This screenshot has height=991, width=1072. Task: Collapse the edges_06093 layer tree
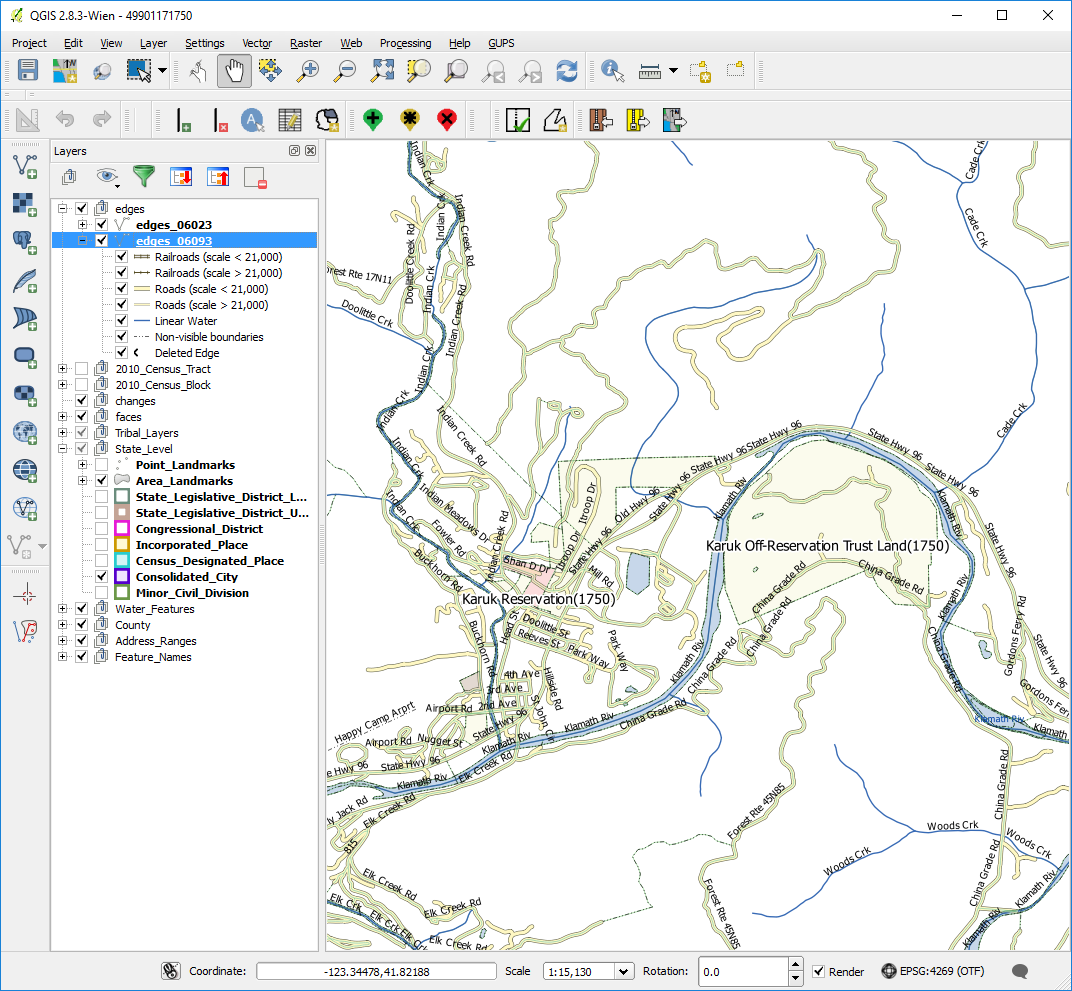pos(83,241)
